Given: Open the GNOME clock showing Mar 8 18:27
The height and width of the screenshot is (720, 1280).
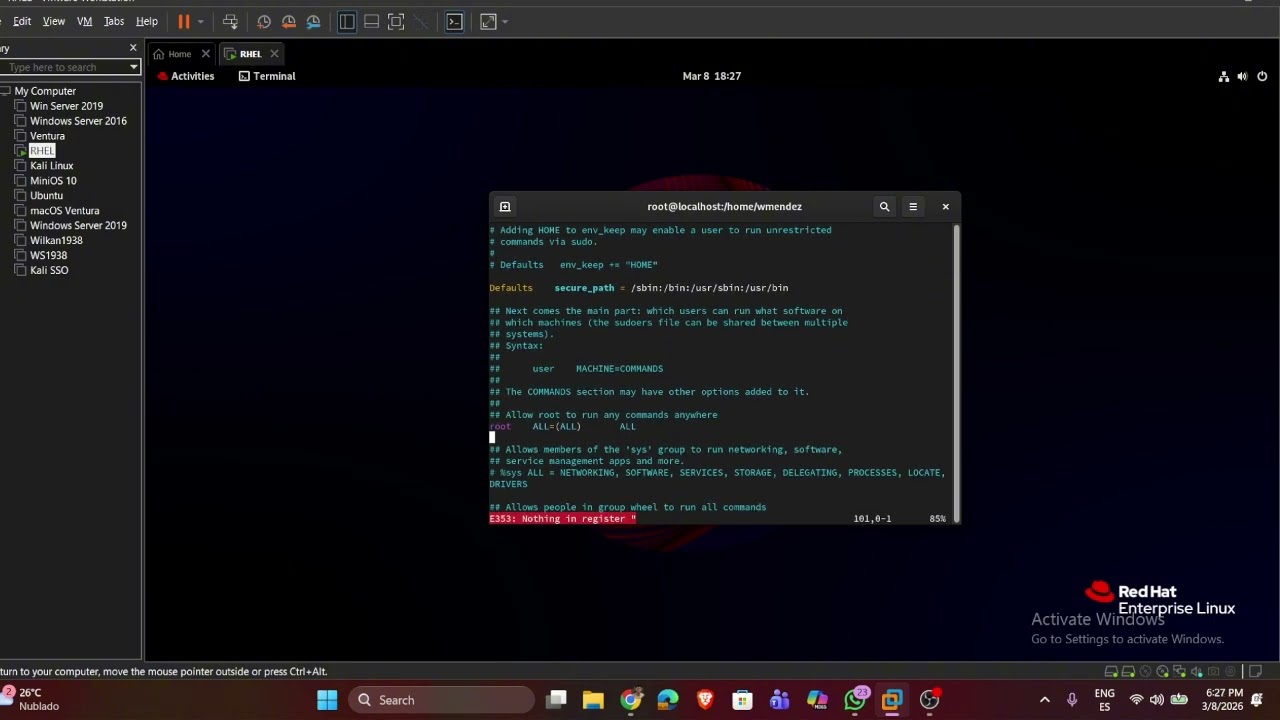Looking at the screenshot, I should 711,76.
